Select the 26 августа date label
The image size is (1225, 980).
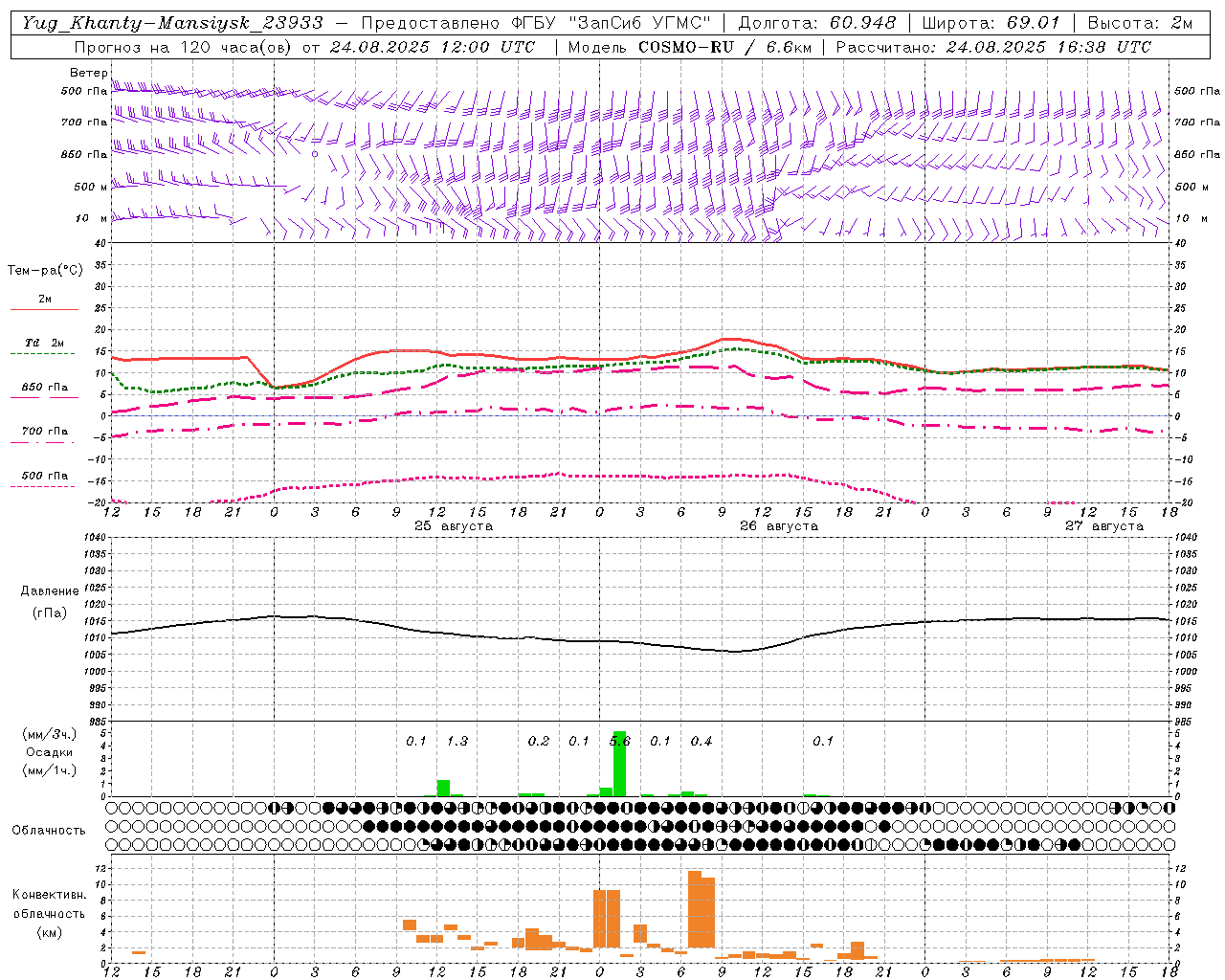(779, 526)
